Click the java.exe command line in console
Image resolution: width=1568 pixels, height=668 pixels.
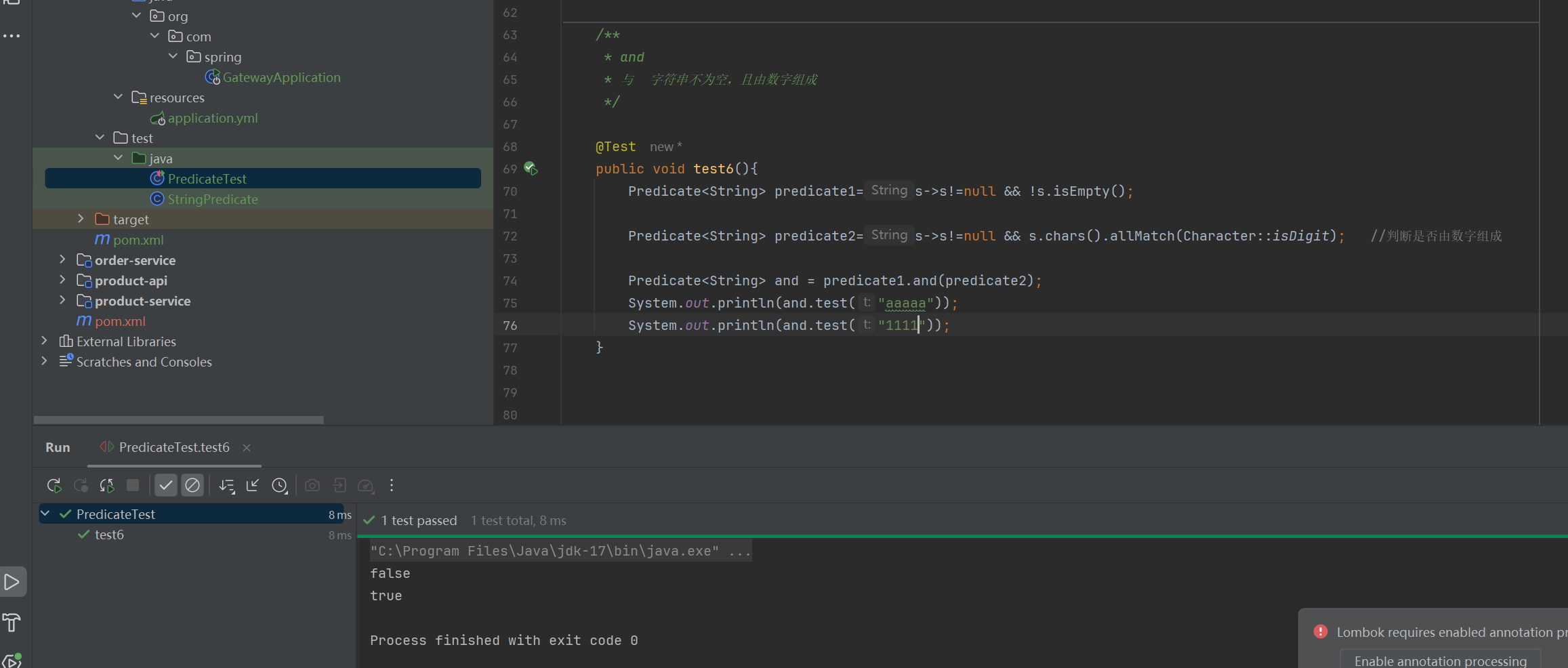point(560,551)
